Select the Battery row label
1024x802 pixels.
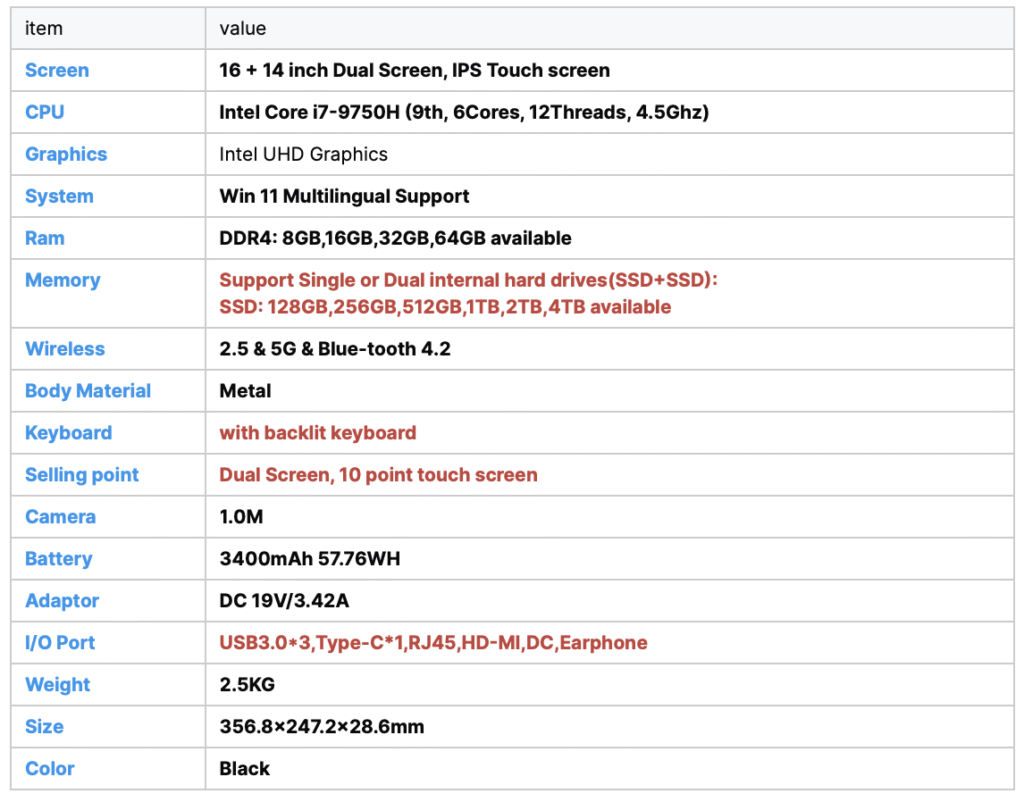coord(58,559)
